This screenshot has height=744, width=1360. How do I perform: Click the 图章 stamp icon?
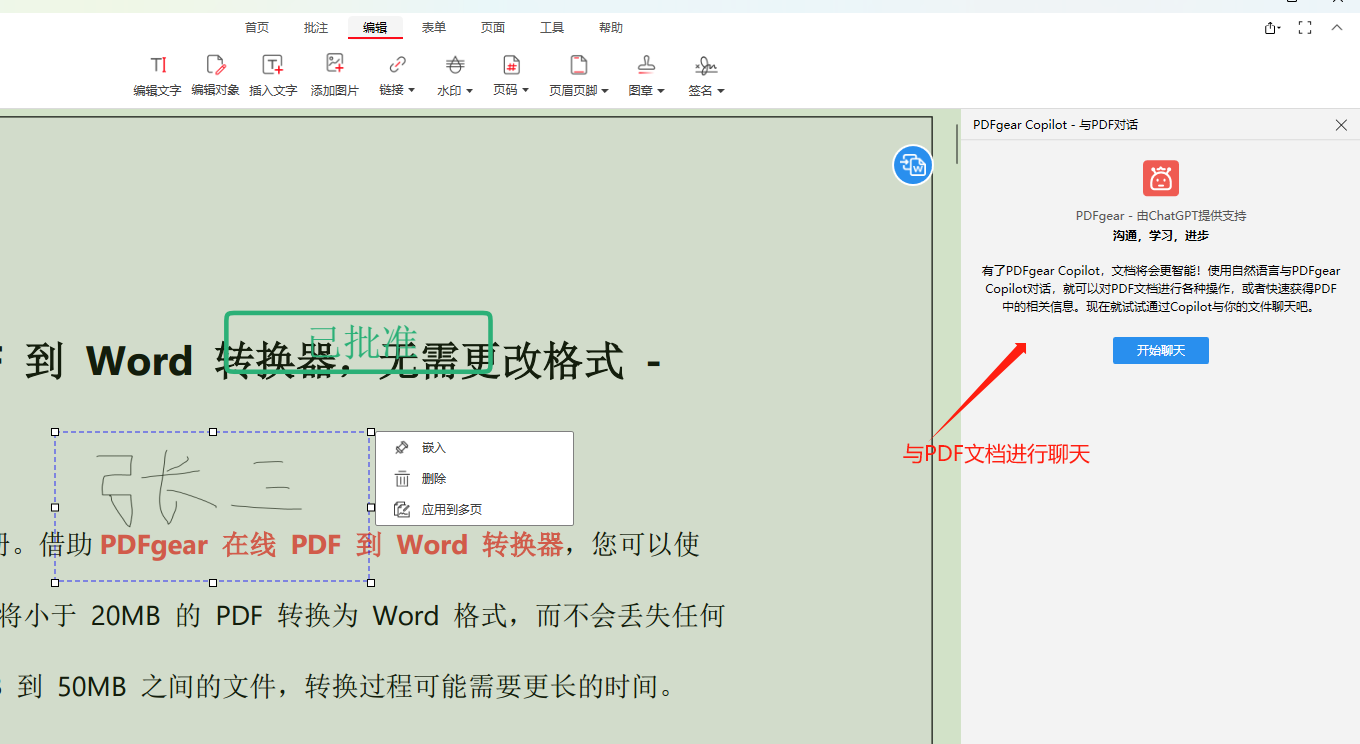tap(647, 66)
